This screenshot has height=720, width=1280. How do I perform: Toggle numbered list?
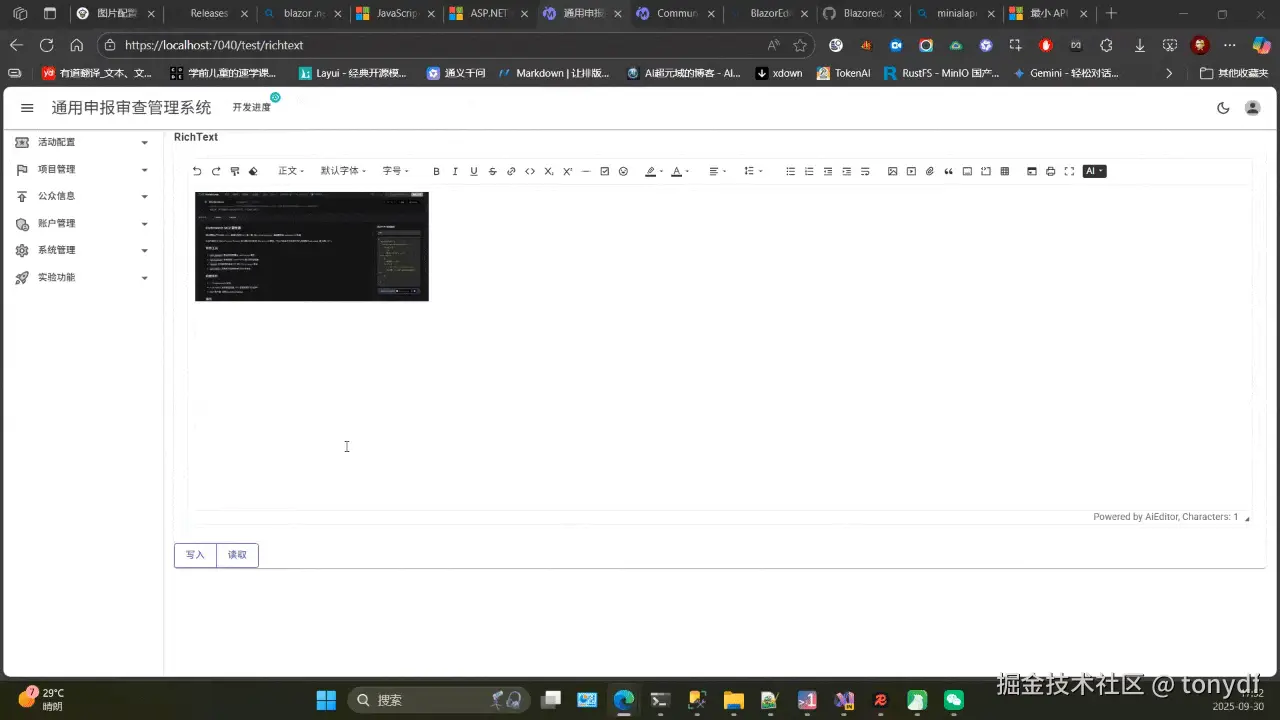click(x=809, y=171)
